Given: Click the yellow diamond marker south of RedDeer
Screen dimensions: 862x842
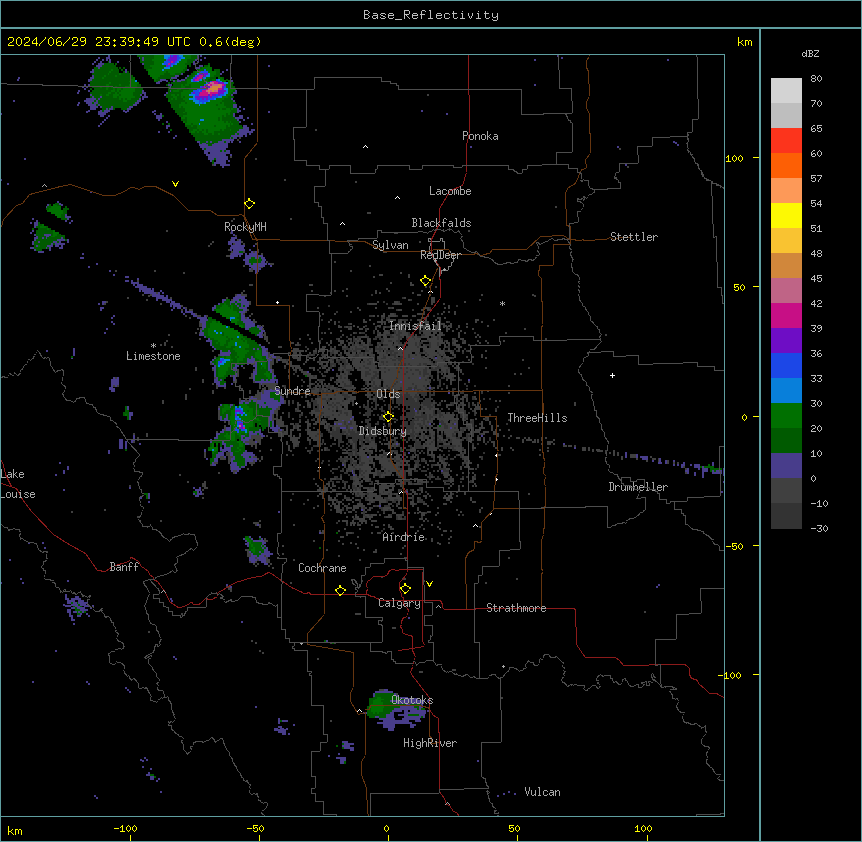Looking at the screenshot, I should tap(426, 281).
